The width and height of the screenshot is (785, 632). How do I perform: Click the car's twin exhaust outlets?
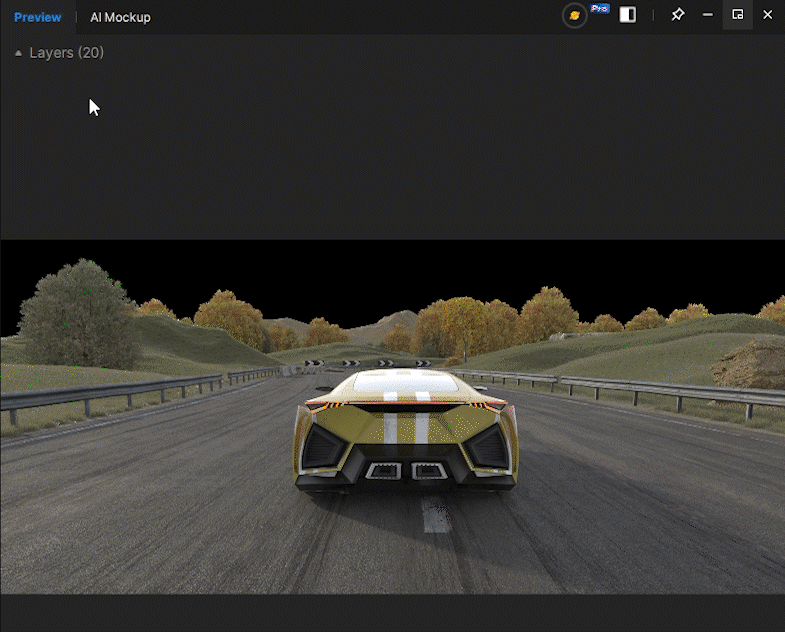pyautogui.click(x=407, y=471)
